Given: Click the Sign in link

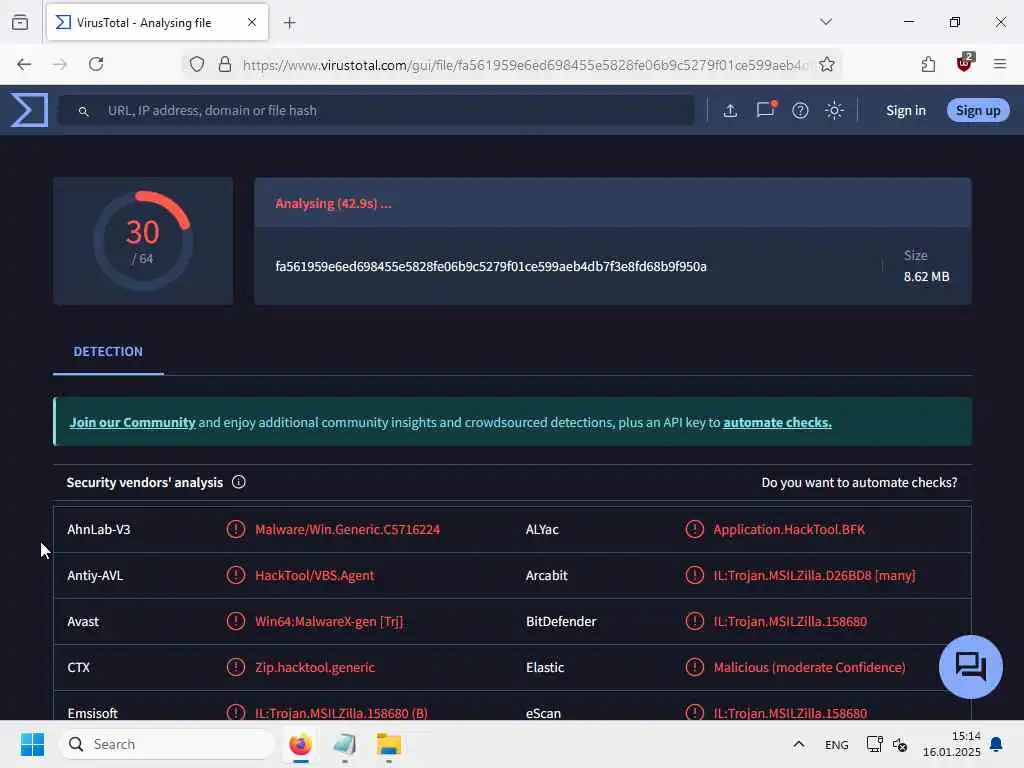Looking at the screenshot, I should coord(906,110).
